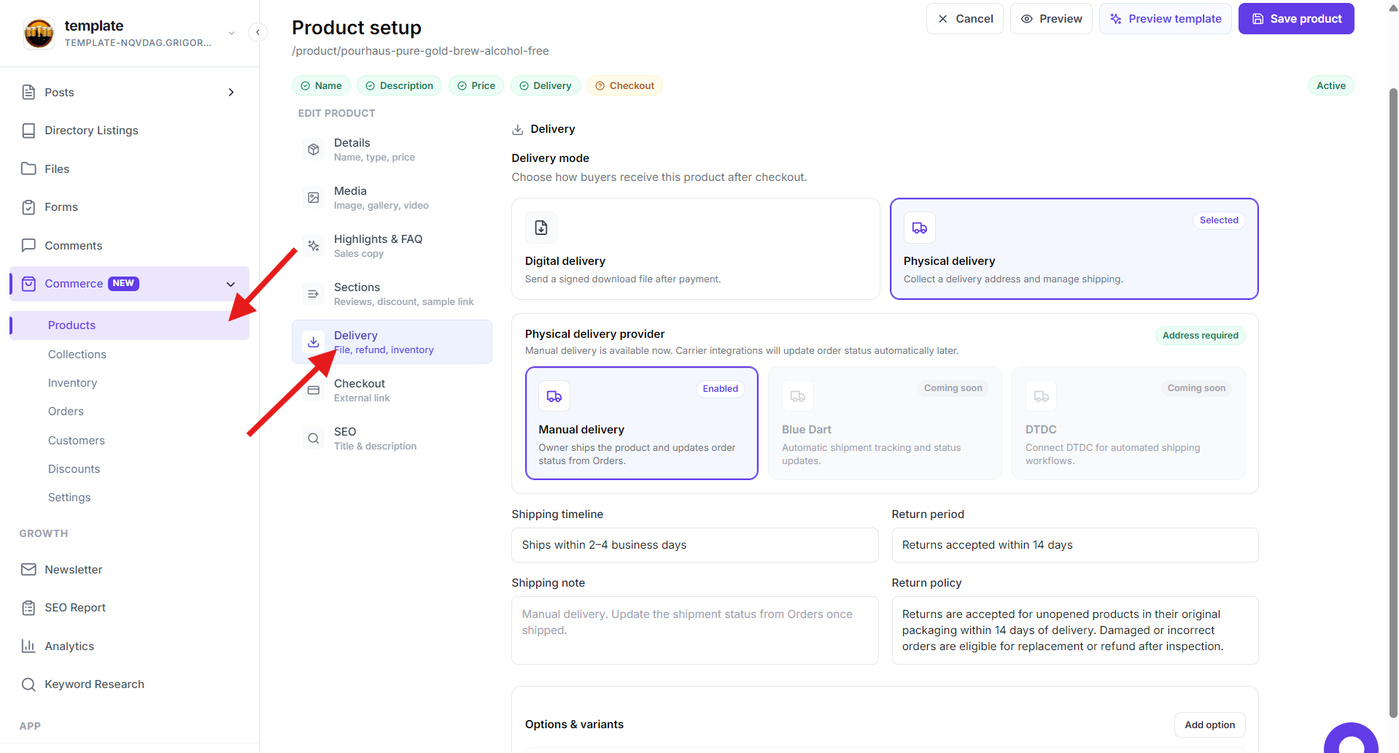Screen dimensions: 1399x753
Task: Collapse the Commerce section chevron
Action: tap(231, 284)
